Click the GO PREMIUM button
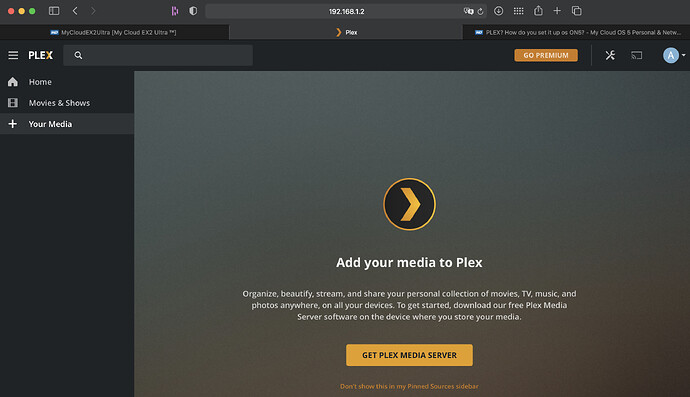This screenshot has width=690, height=397. 546,55
